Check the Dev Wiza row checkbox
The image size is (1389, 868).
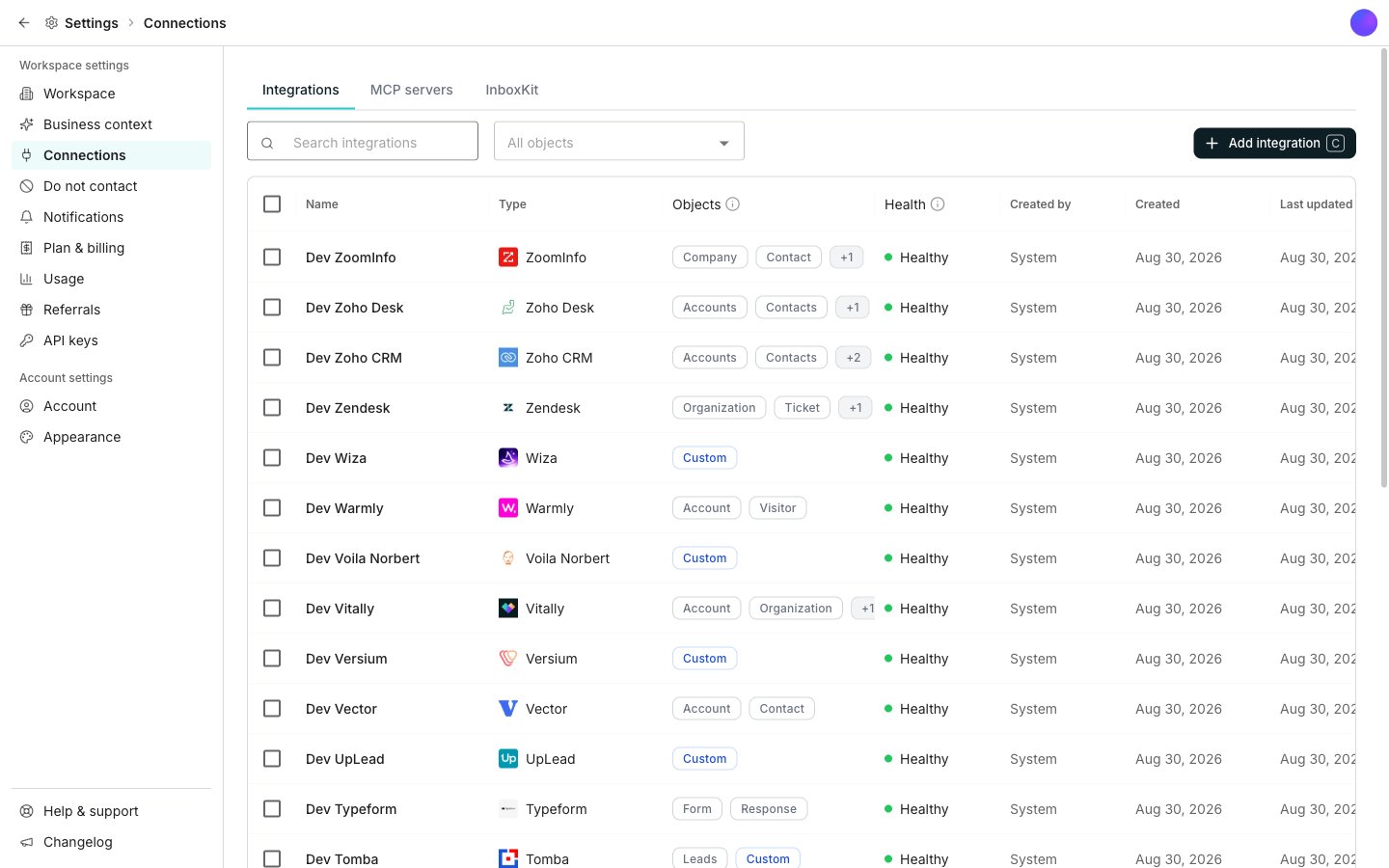(272, 458)
